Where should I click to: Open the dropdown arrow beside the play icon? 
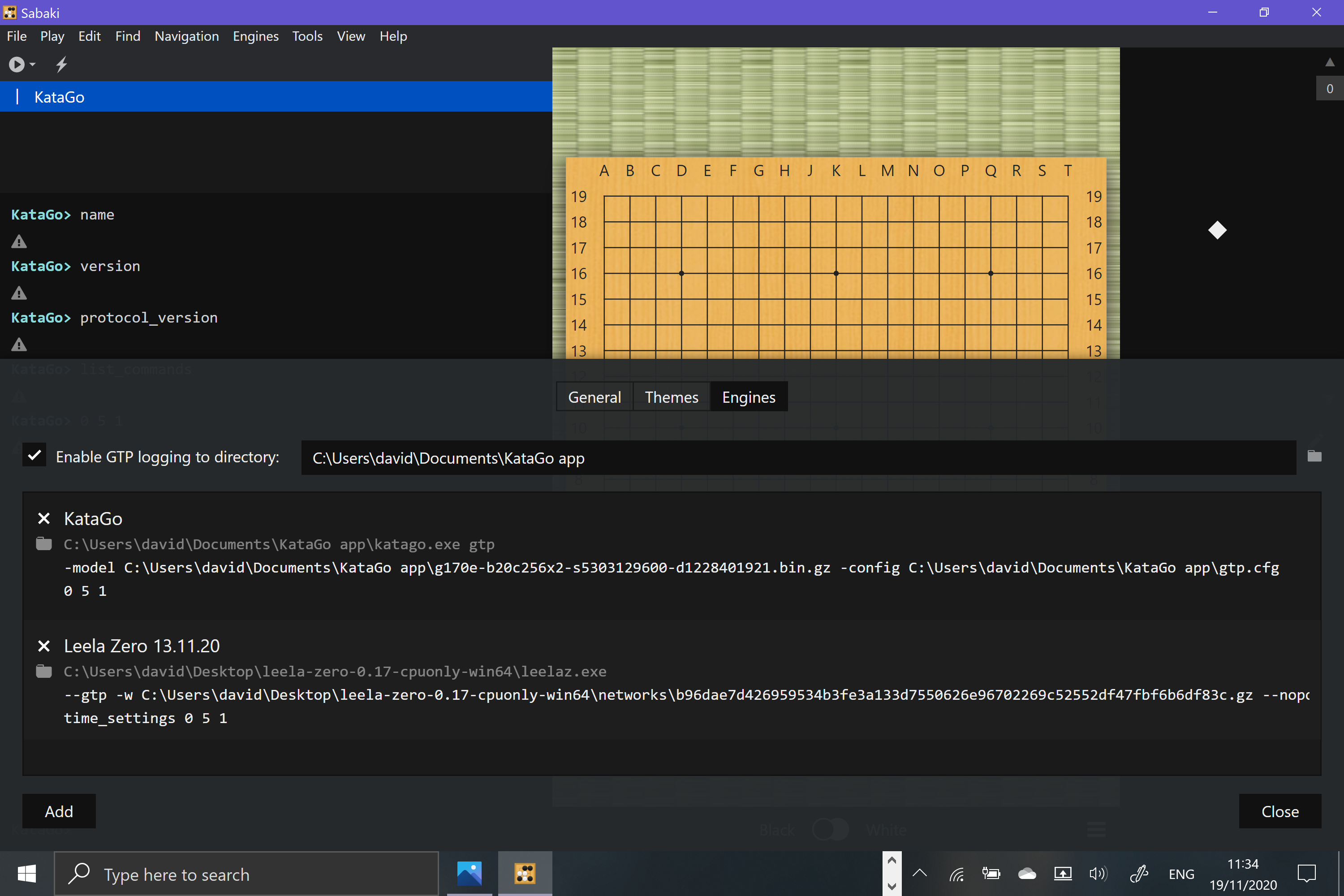tap(33, 65)
